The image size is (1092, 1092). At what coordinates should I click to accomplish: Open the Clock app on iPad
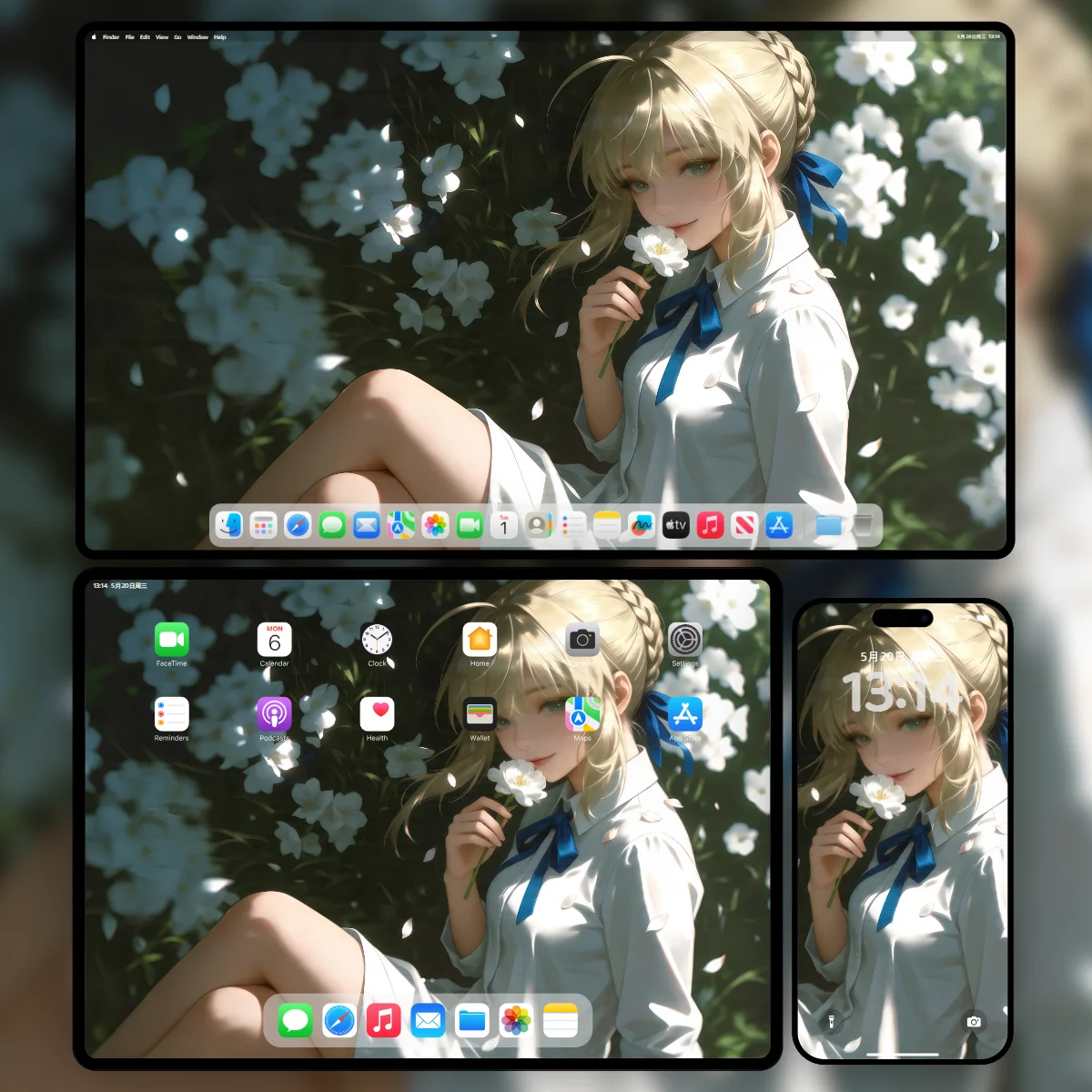click(x=377, y=641)
